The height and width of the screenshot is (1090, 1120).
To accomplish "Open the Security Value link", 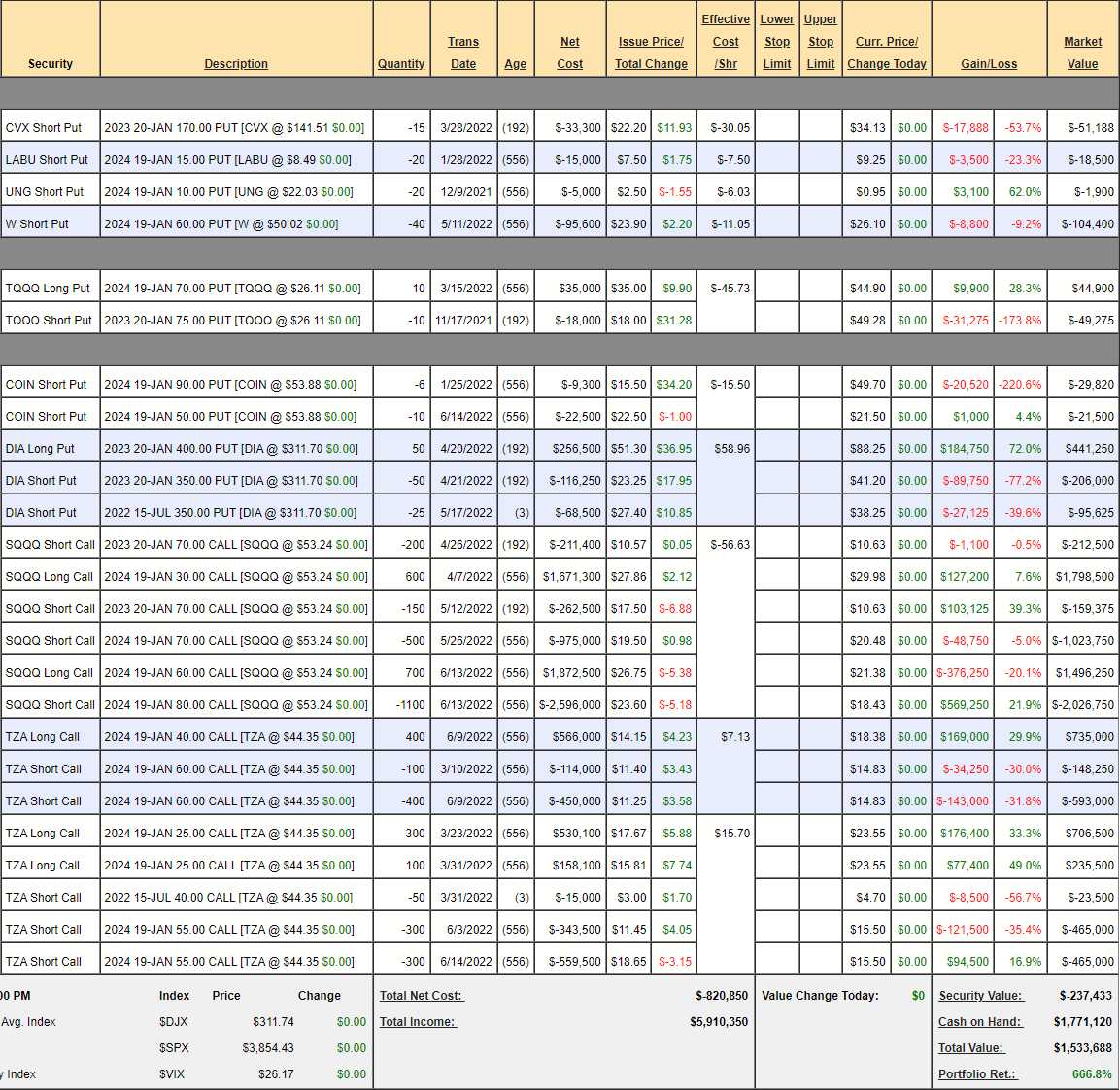I will (x=980, y=996).
